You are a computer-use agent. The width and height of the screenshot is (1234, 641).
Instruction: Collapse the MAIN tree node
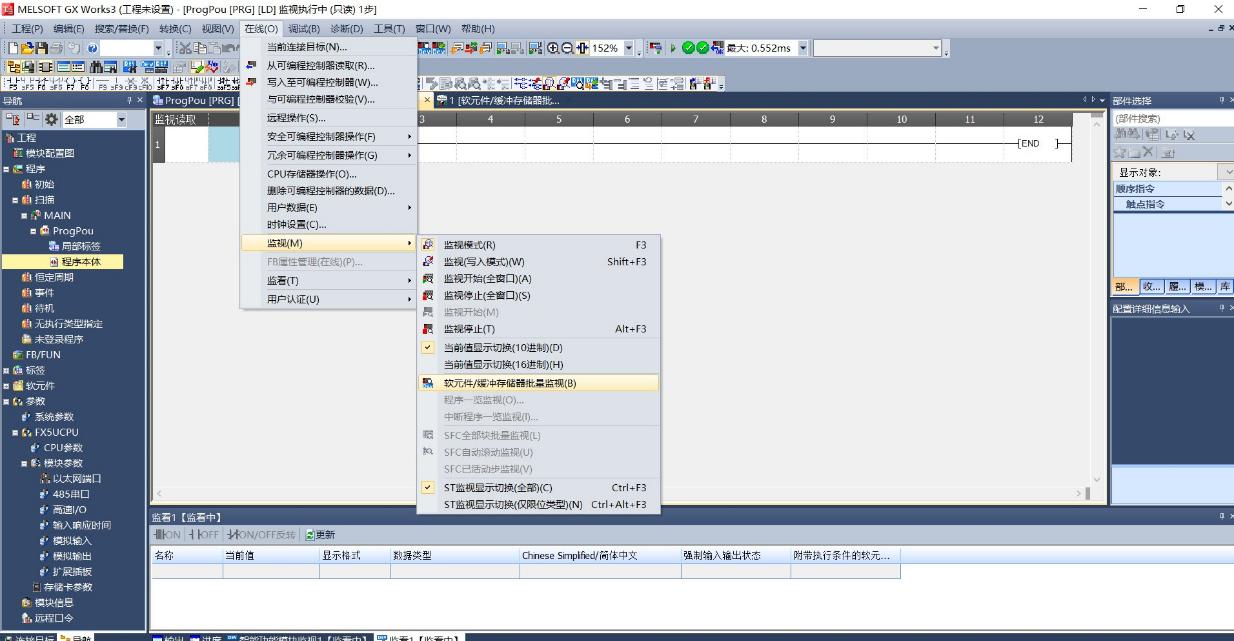click(x=24, y=215)
